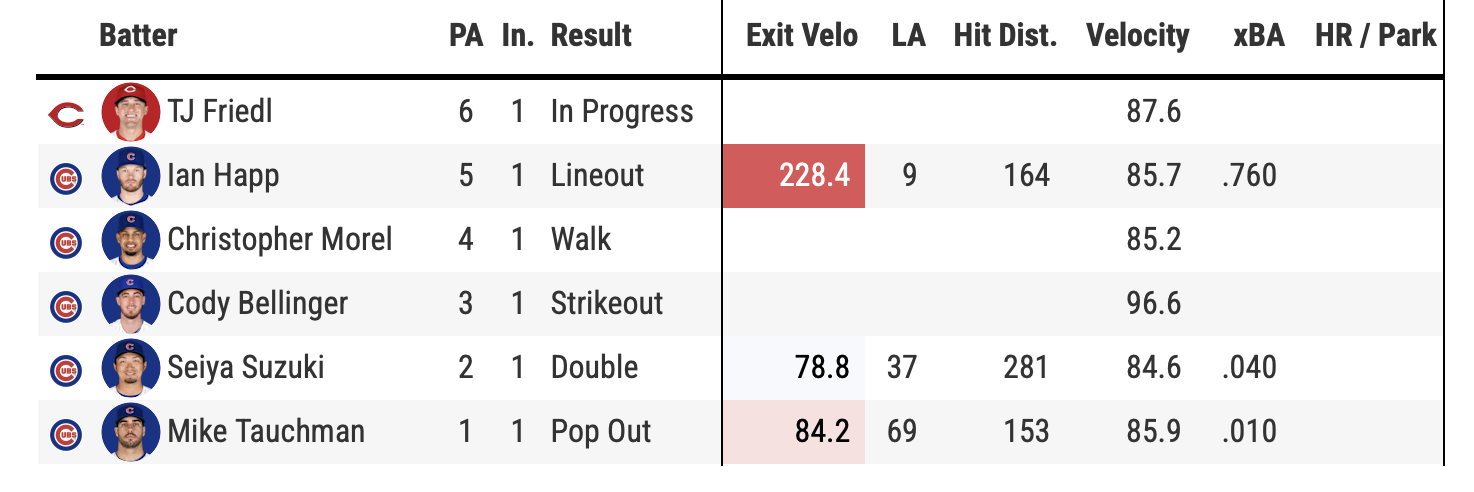
Task: Click the Cubs logo beside Cody Bellinger
Action: pyautogui.click(x=66, y=305)
